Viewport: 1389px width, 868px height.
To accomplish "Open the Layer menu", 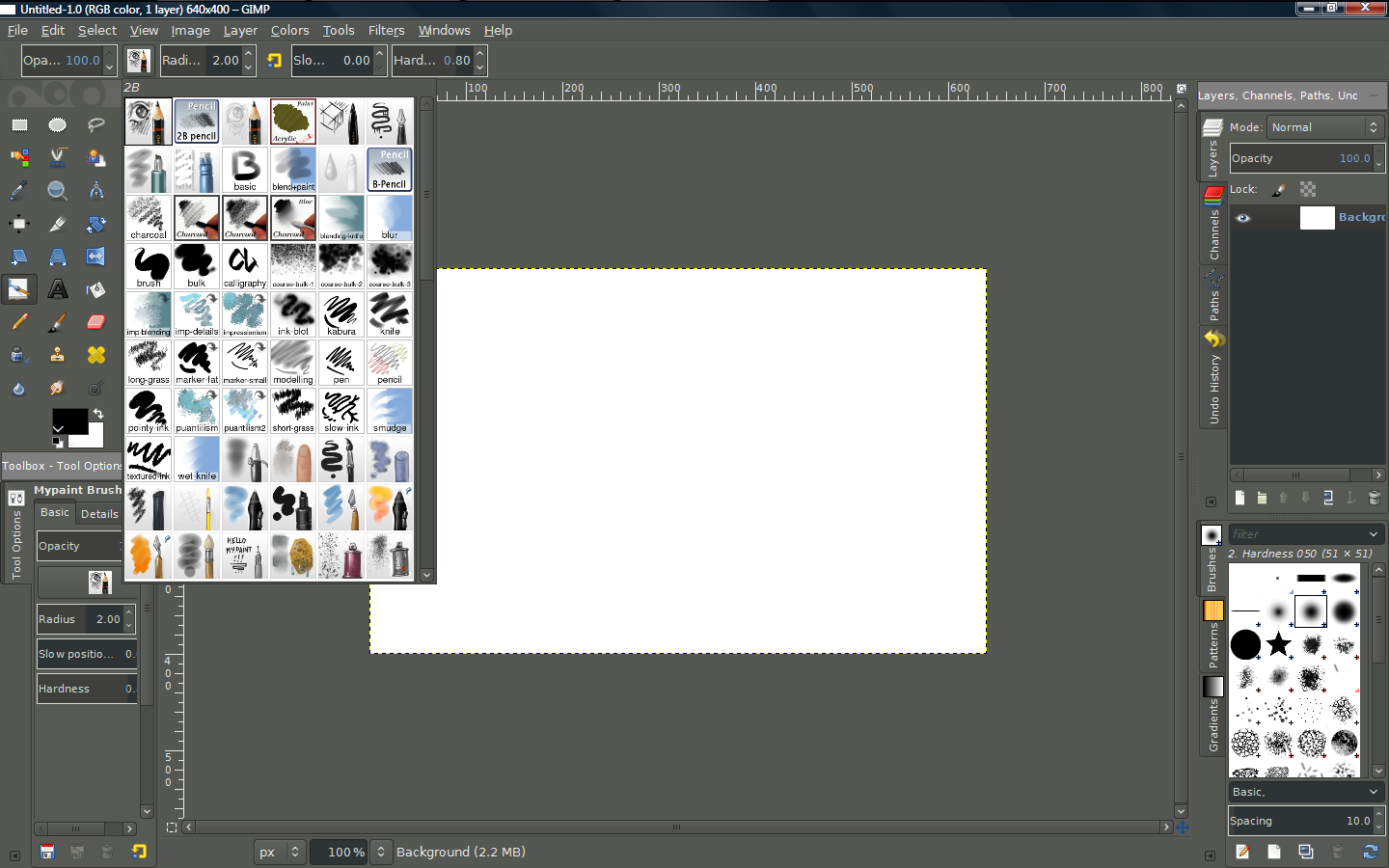I will click(240, 31).
